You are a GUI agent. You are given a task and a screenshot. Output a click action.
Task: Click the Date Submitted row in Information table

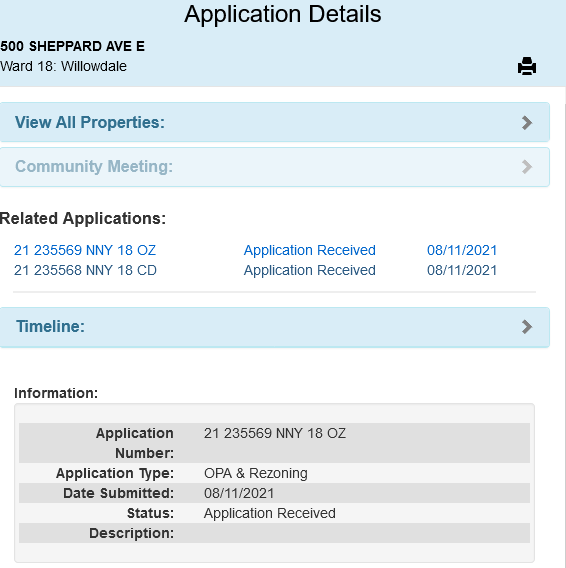point(274,493)
